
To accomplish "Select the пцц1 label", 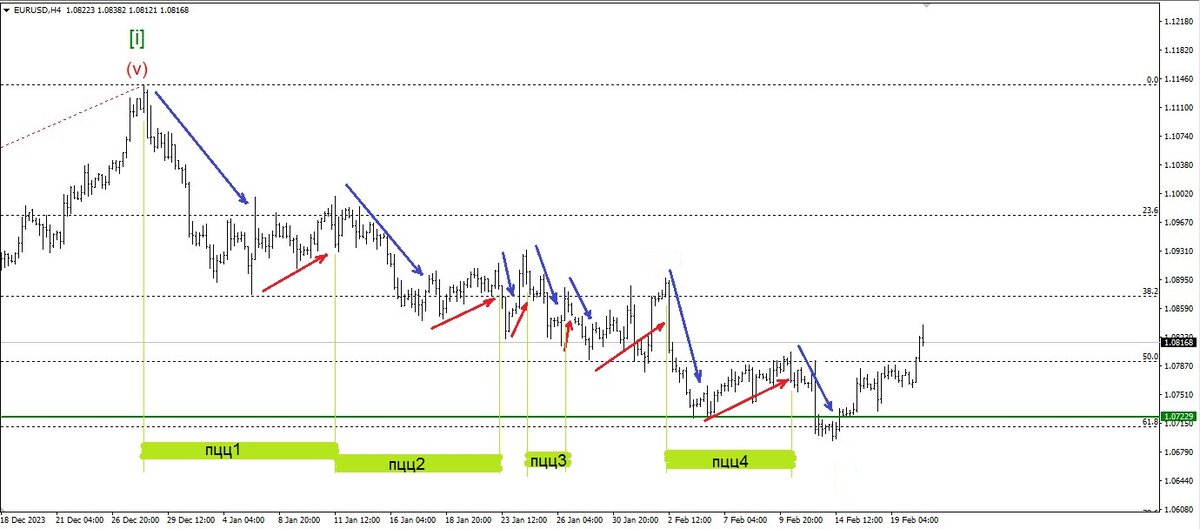I will pyautogui.click(x=223, y=450).
